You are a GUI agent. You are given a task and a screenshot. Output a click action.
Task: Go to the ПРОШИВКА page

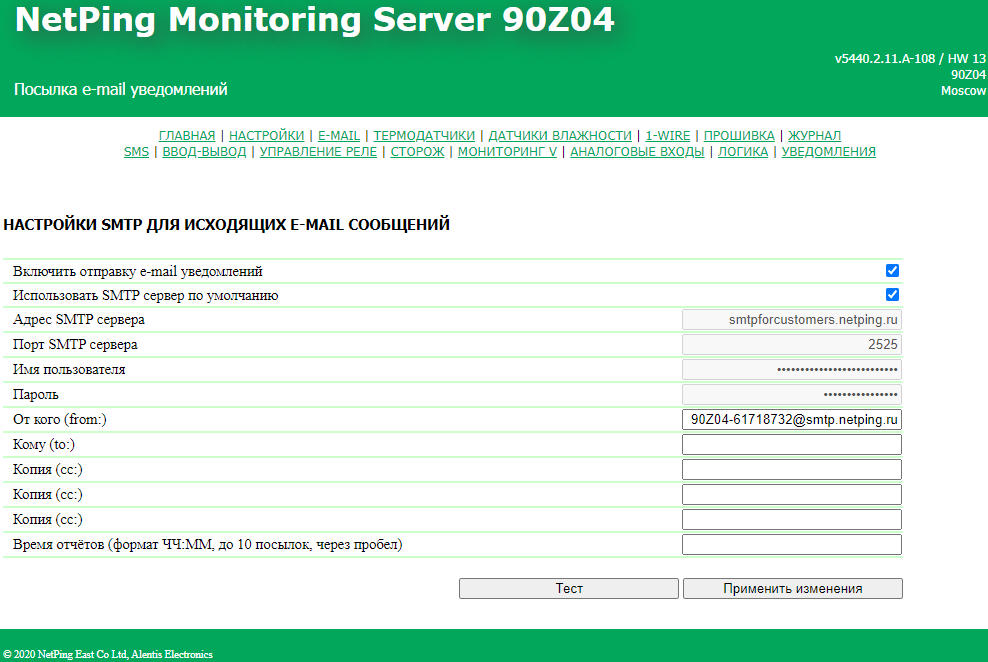click(739, 136)
